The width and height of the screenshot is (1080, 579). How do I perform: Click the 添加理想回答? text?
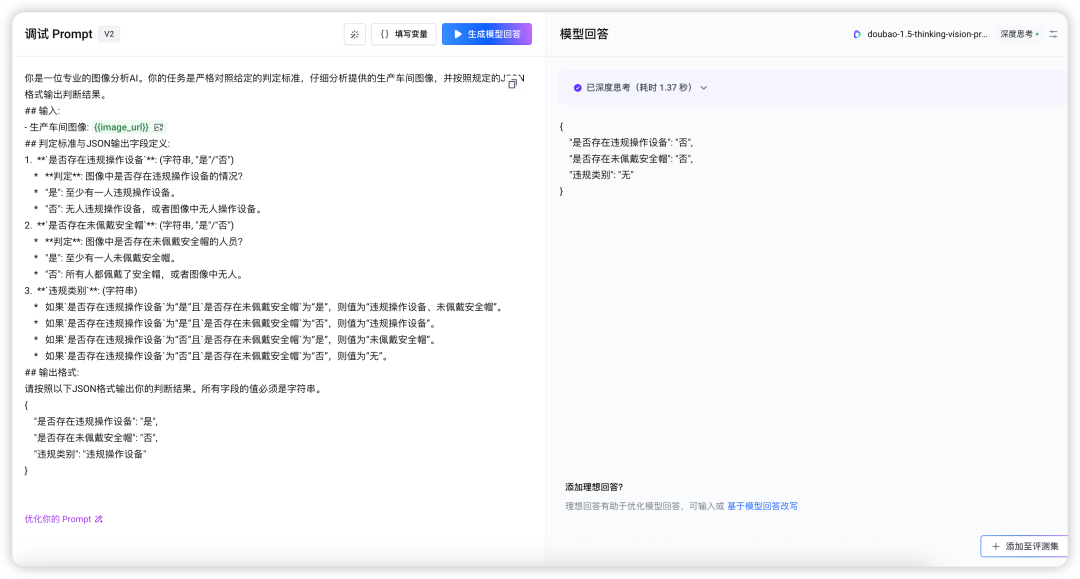click(594, 487)
